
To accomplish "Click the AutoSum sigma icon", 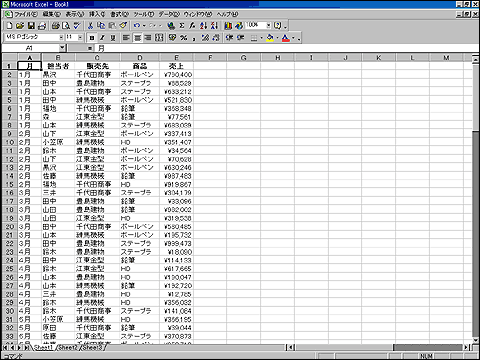I will coord(182,26).
